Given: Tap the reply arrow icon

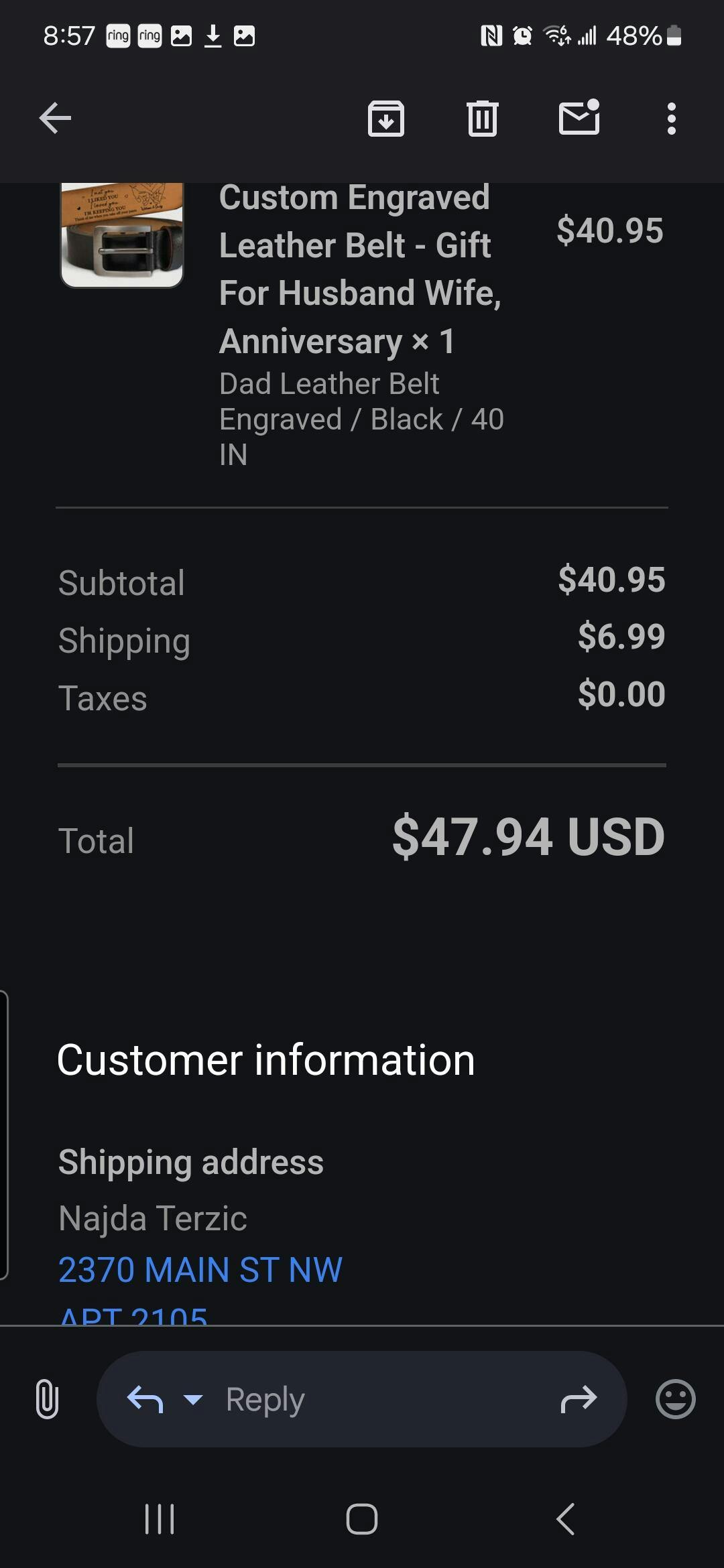Looking at the screenshot, I should 145,1399.
